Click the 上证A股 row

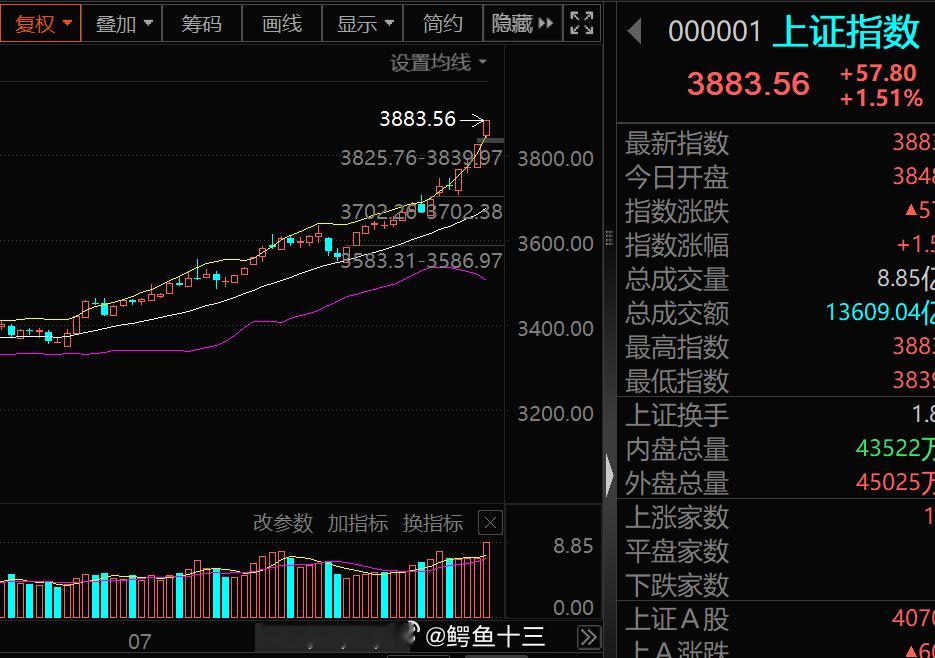776,619
